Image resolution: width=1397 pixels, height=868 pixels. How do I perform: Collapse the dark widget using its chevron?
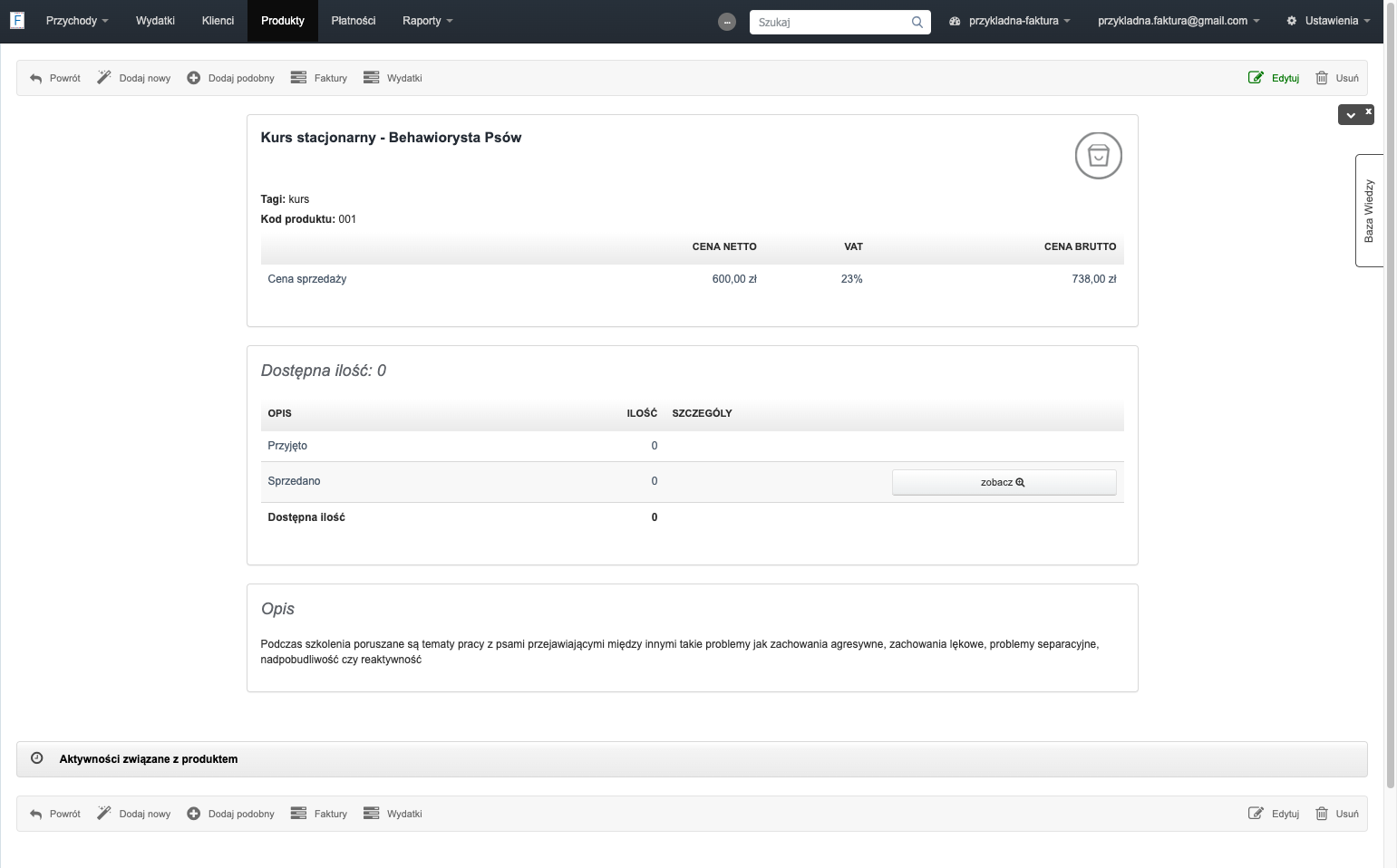point(1351,115)
